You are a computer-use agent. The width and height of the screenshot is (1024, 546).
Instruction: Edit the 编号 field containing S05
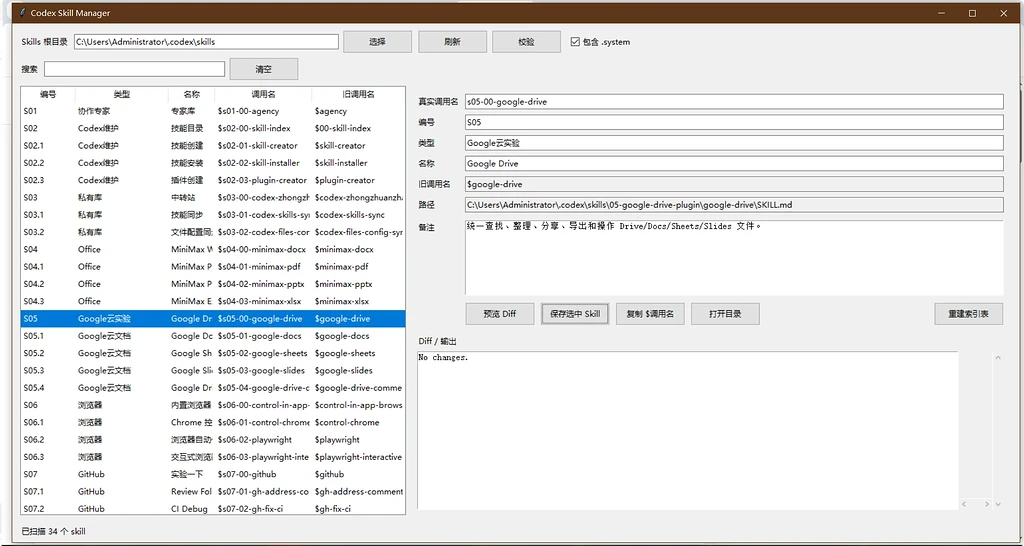point(734,122)
